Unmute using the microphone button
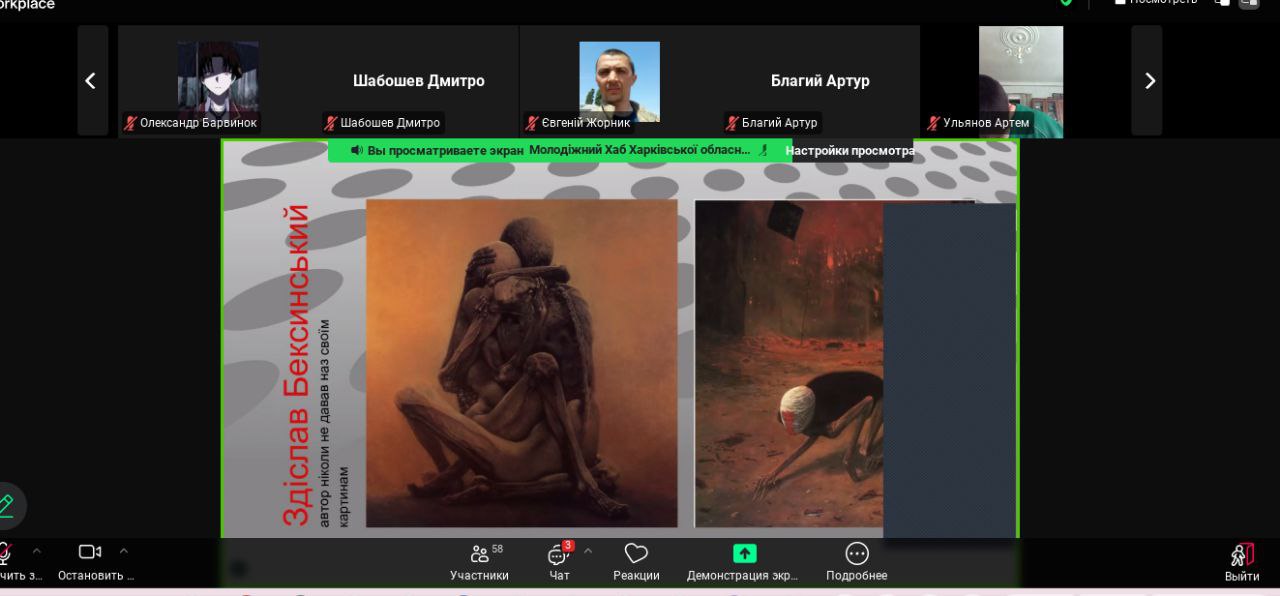 click(5, 553)
